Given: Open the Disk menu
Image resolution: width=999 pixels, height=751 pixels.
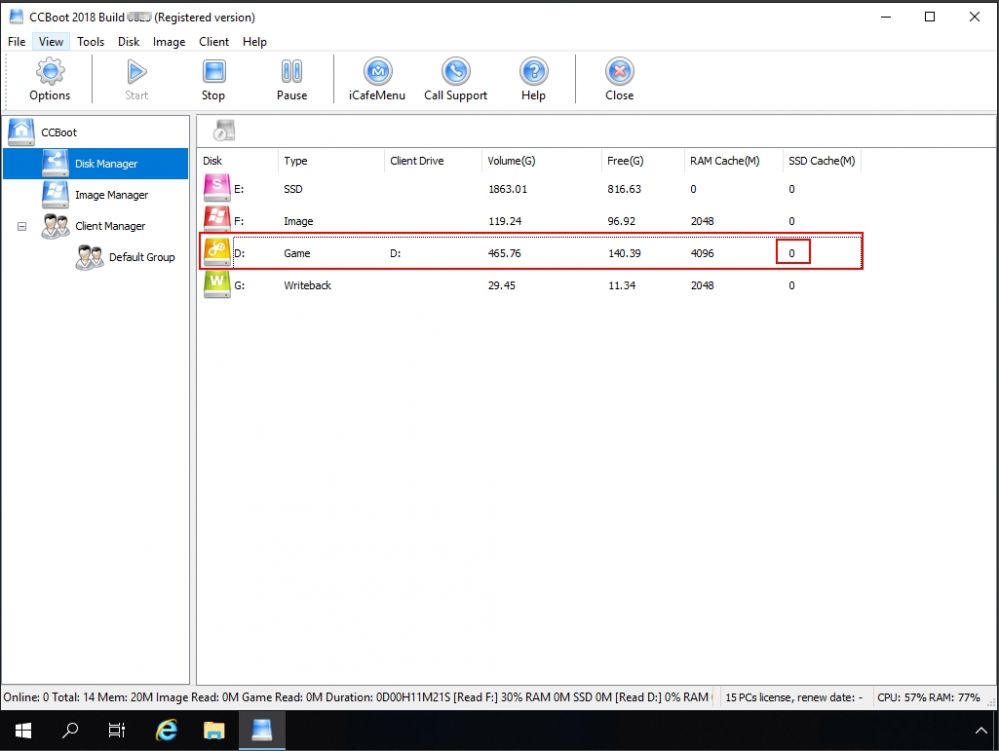Looking at the screenshot, I should coord(129,42).
